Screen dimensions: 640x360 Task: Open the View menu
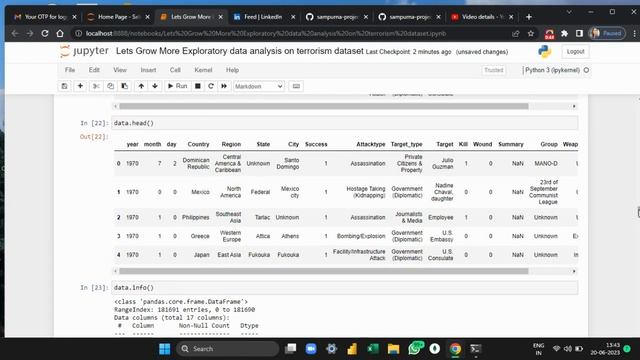(120, 70)
